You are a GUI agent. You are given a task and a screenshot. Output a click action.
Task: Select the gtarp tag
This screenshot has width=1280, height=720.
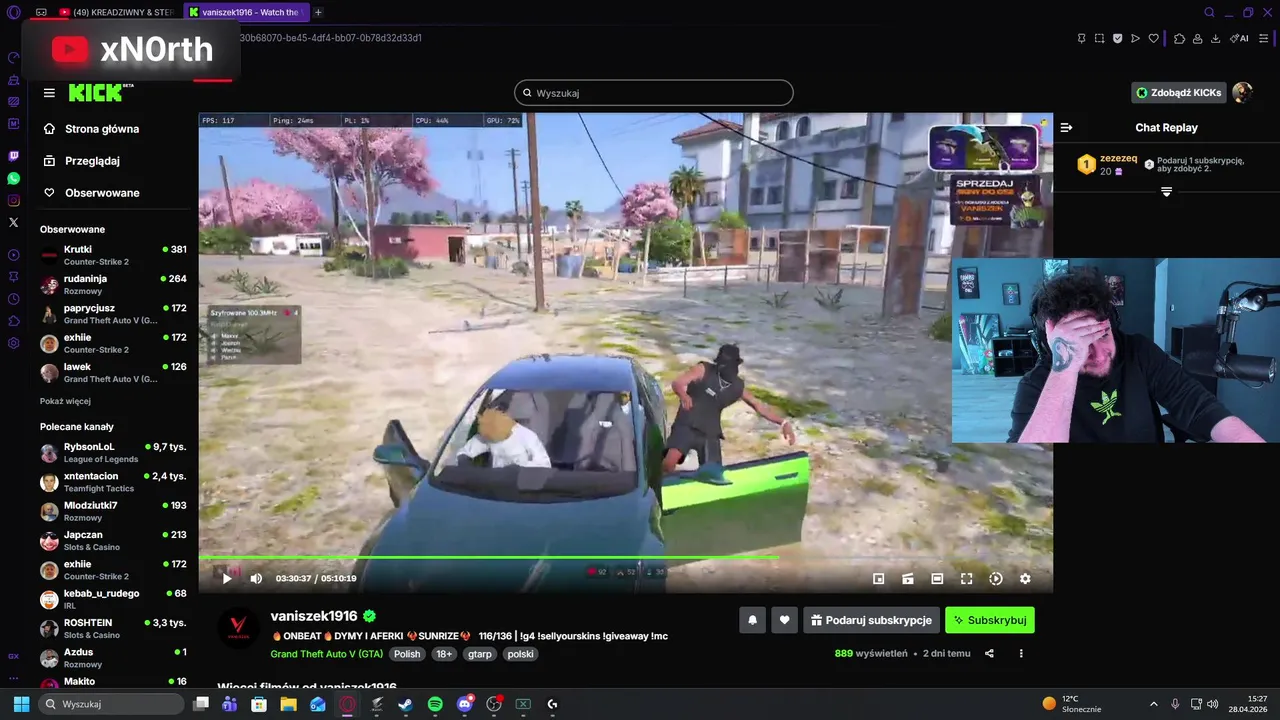(480, 654)
